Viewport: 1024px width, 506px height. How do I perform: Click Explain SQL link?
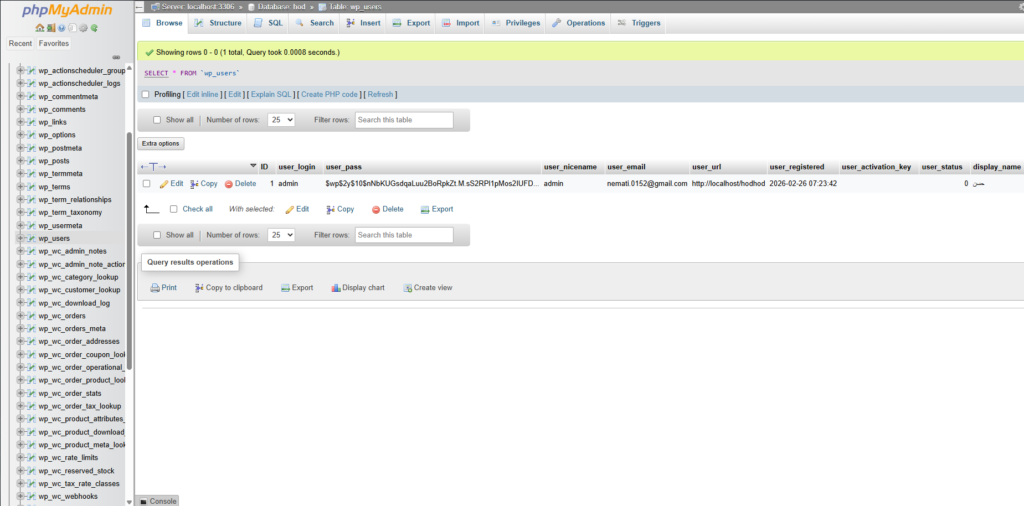[271, 95]
